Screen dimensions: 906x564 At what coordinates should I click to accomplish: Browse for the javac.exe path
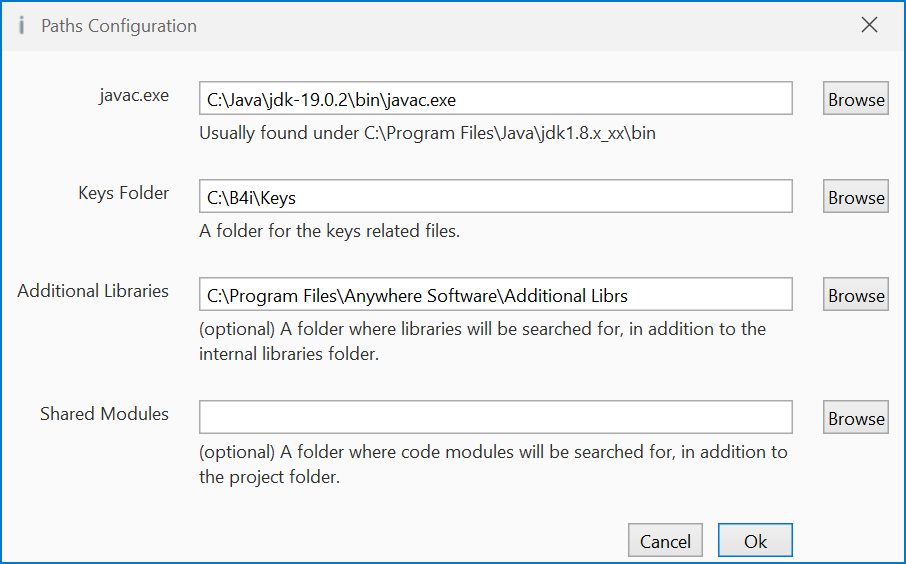tap(856, 99)
